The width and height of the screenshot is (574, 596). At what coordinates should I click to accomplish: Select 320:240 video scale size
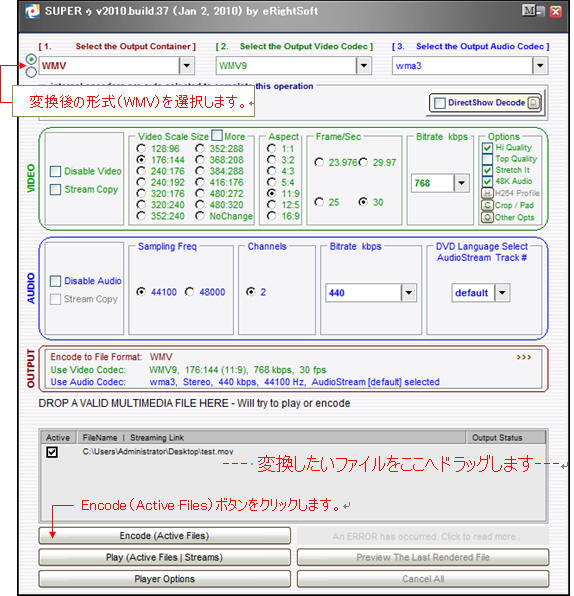tap(141, 205)
